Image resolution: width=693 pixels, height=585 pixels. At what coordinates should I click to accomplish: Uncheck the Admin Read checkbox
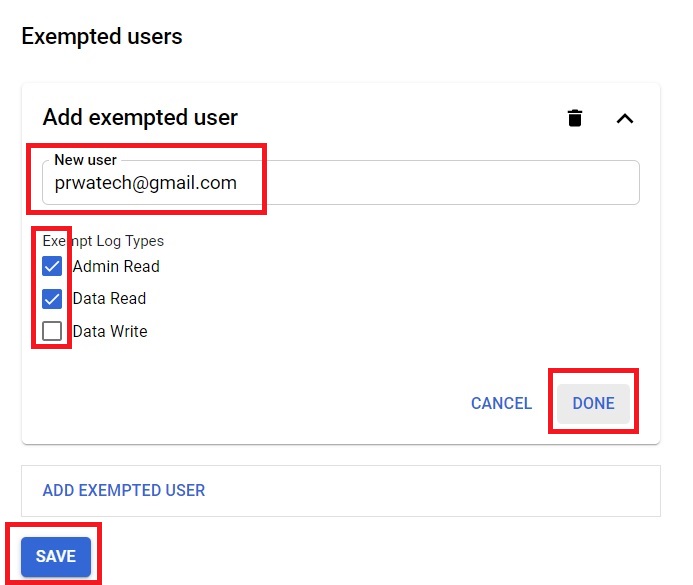[x=52, y=266]
